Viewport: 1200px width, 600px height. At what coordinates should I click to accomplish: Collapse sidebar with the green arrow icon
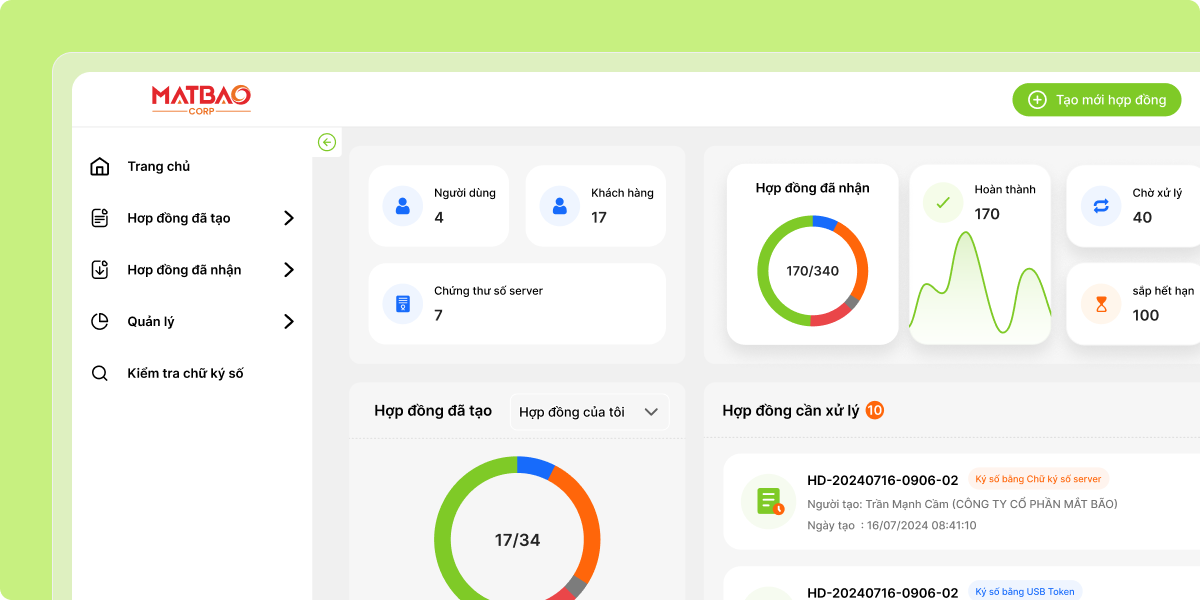pyautogui.click(x=326, y=142)
